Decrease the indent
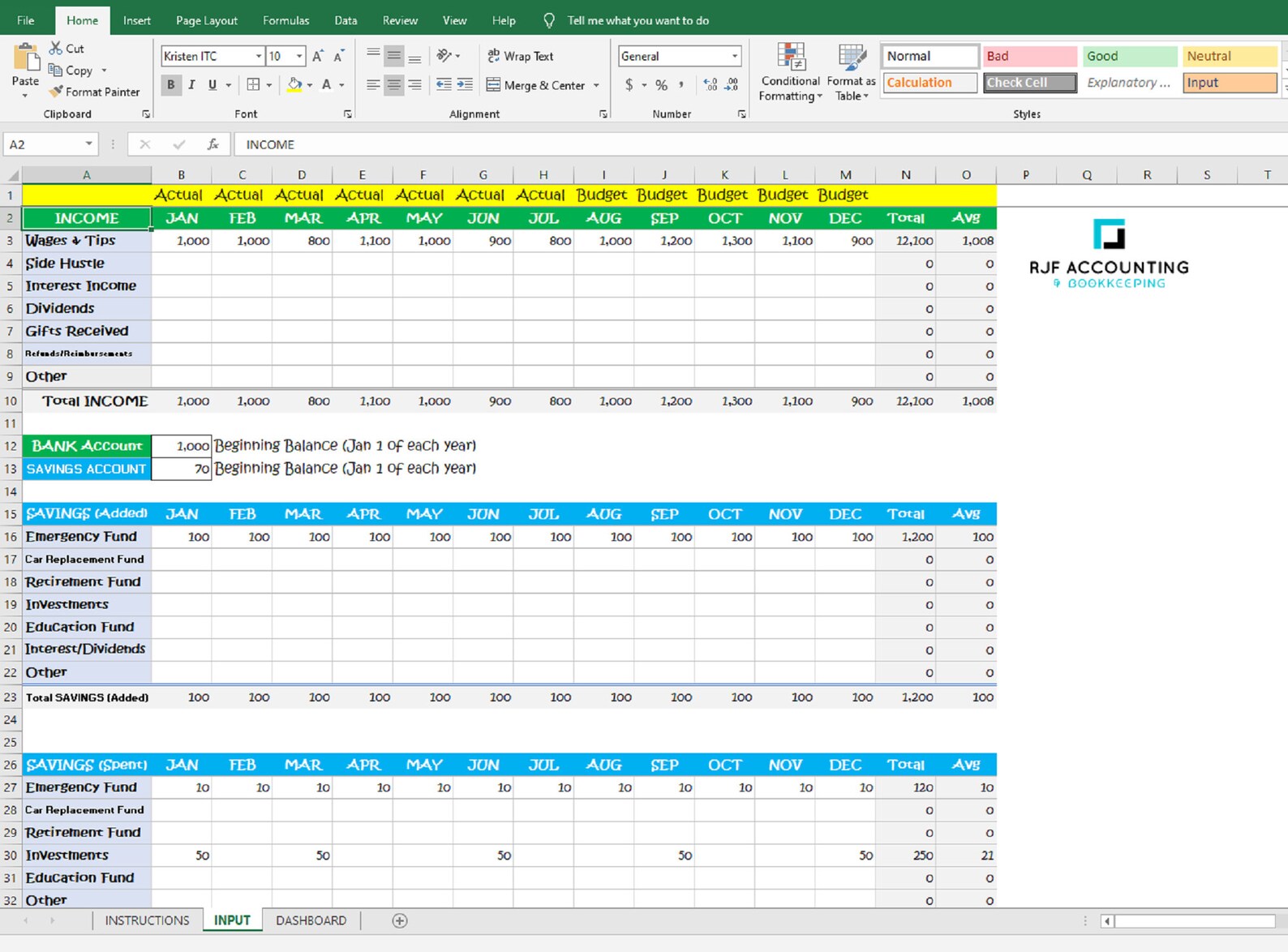 click(444, 84)
